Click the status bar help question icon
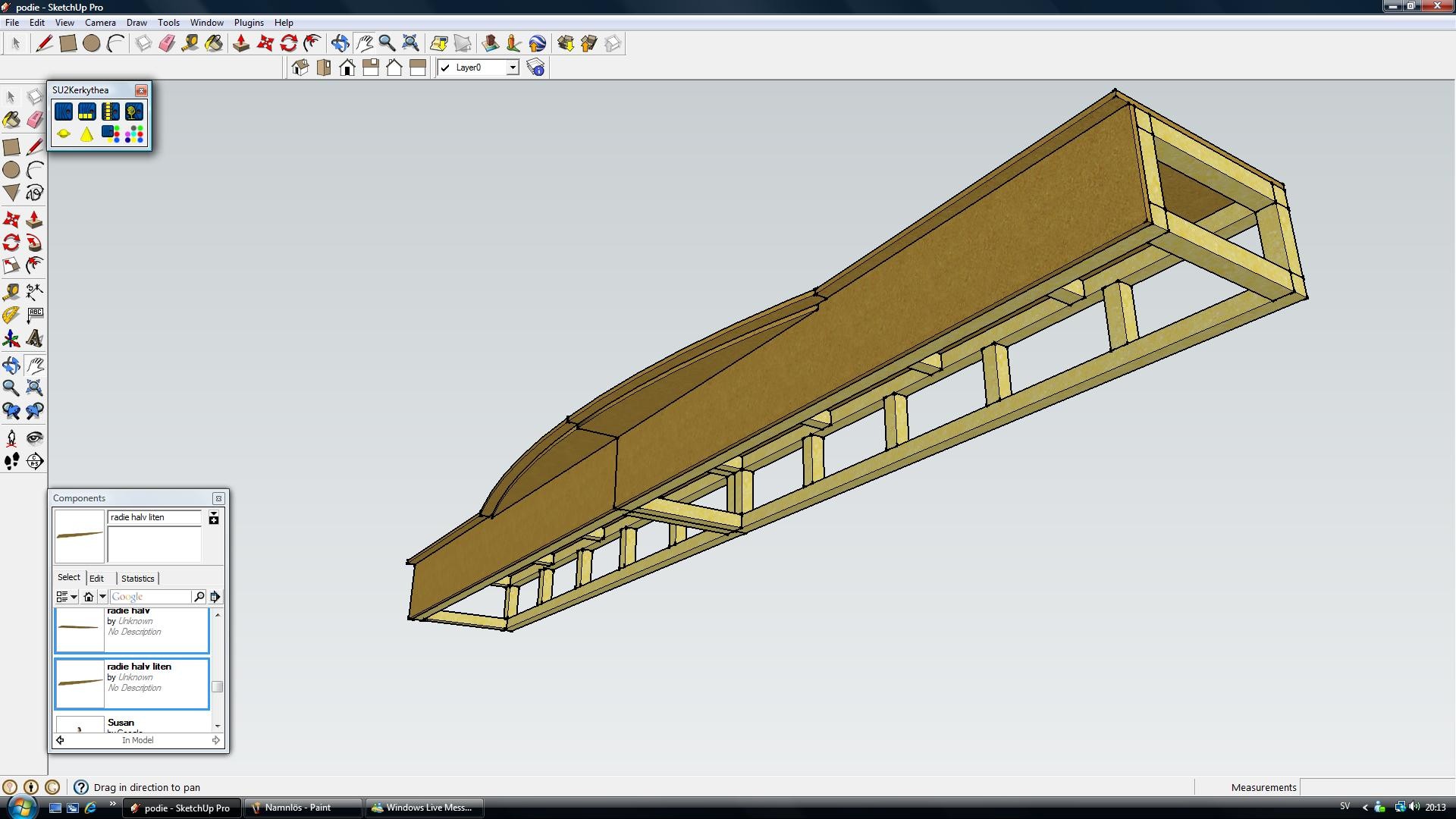This screenshot has width=1456, height=819. [81, 787]
